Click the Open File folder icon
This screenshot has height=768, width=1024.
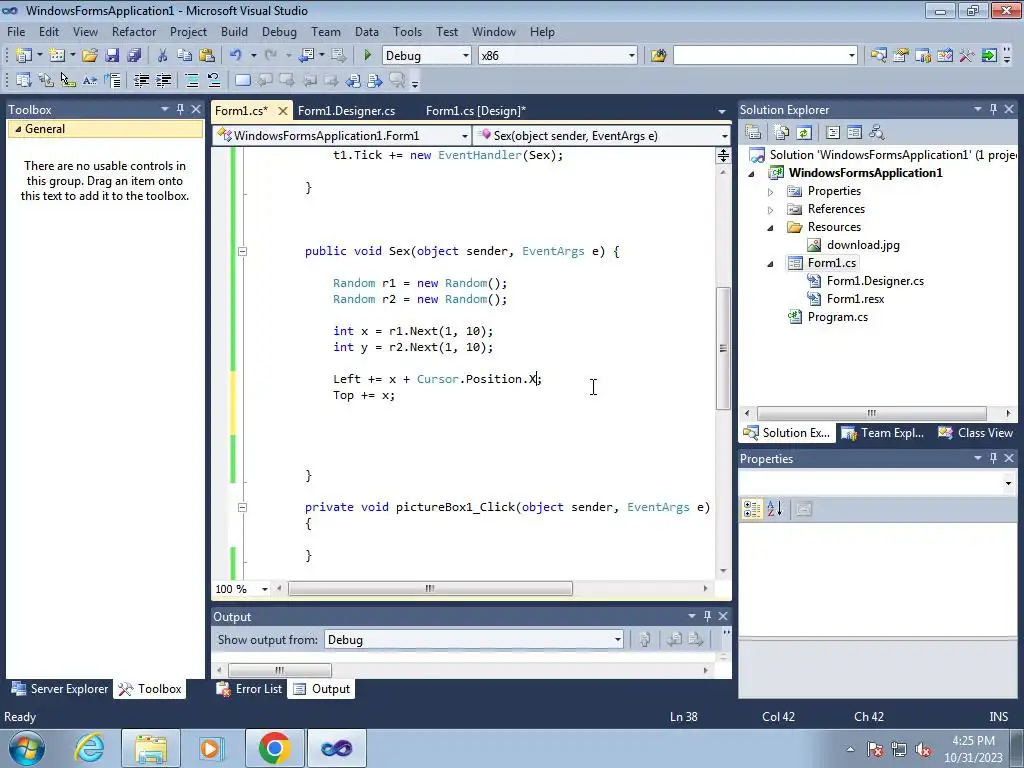(89, 56)
